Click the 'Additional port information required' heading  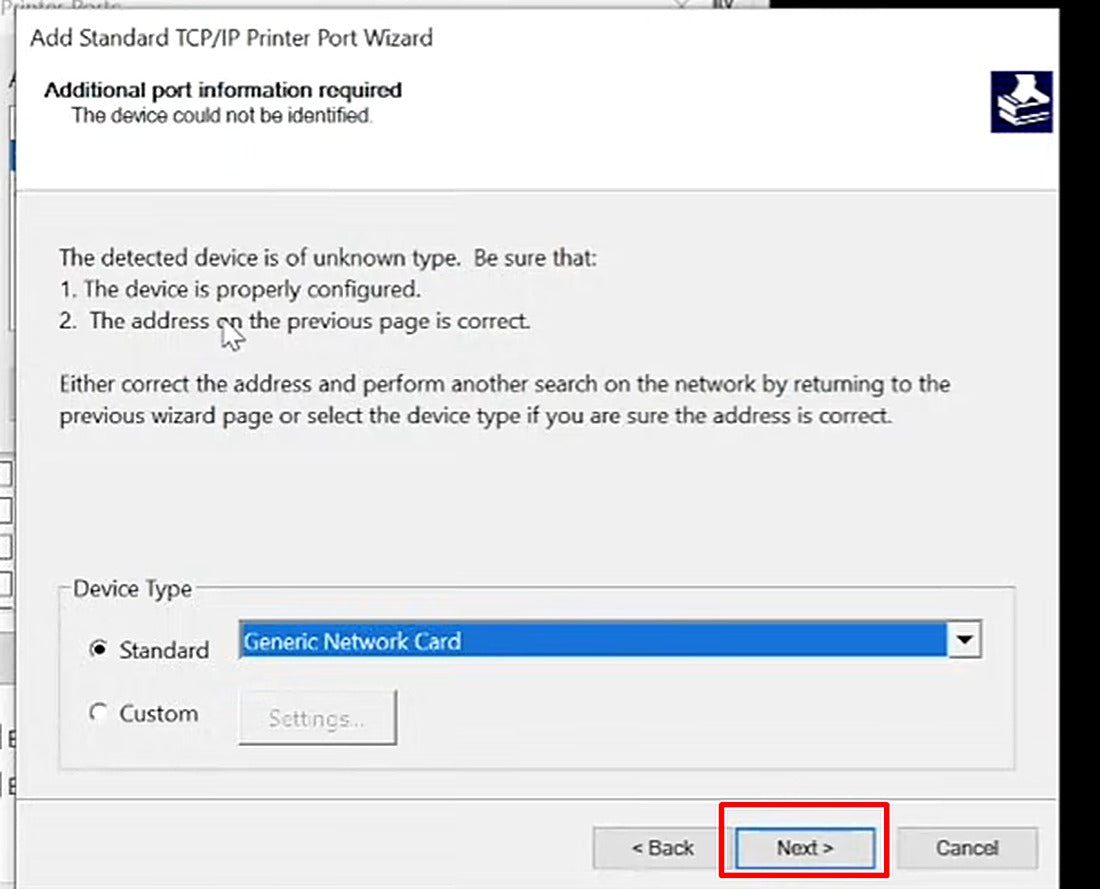[x=223, y=90]
